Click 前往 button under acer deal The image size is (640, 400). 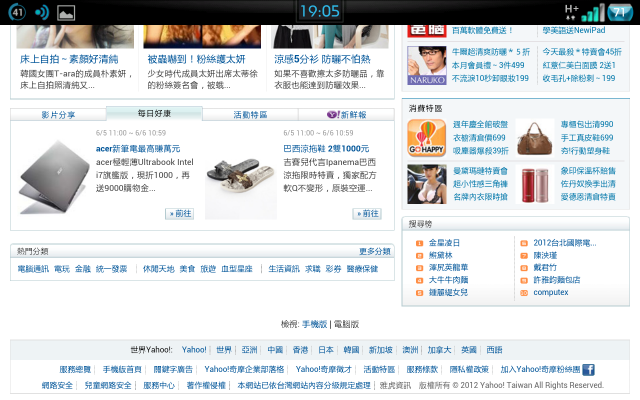[180, 213]
